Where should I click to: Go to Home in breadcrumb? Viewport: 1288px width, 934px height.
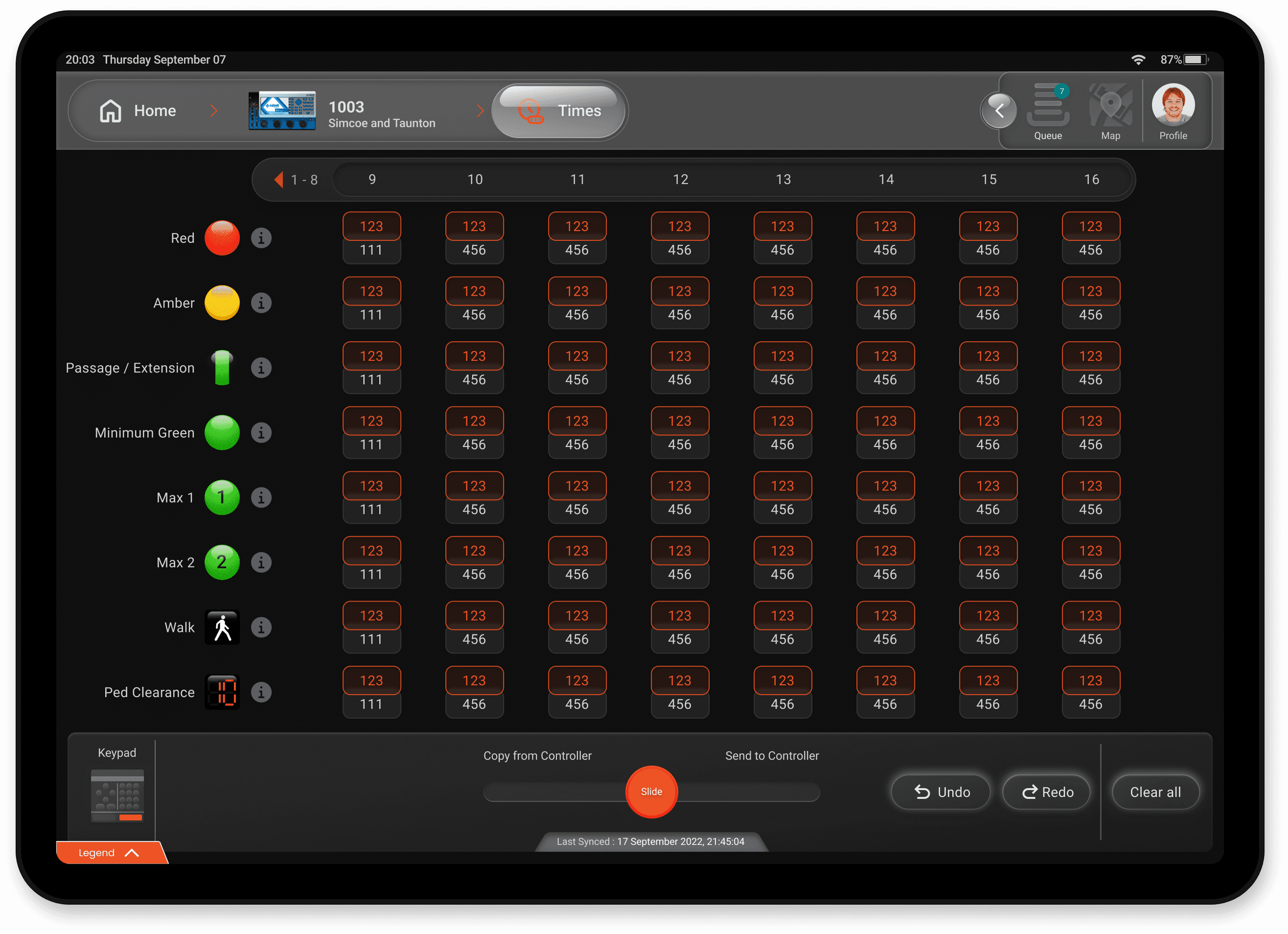(x=138, y=111)
